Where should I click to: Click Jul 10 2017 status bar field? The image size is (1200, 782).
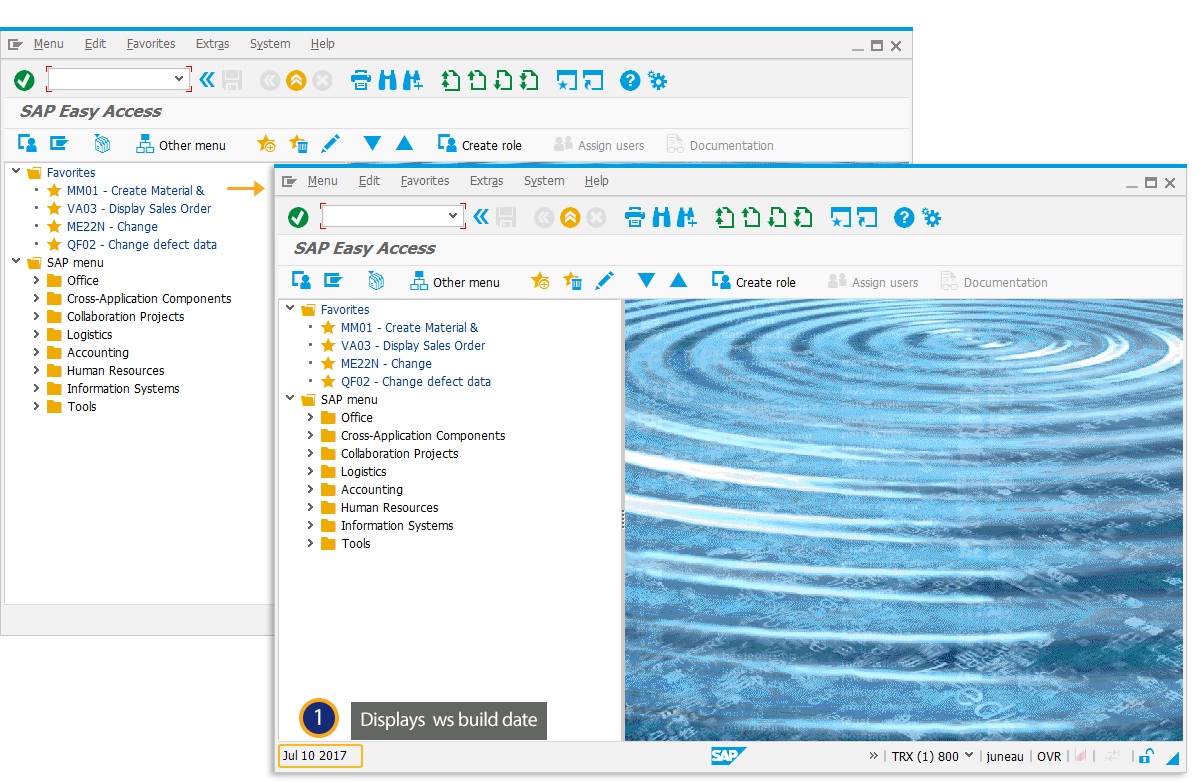coord(320,756)
